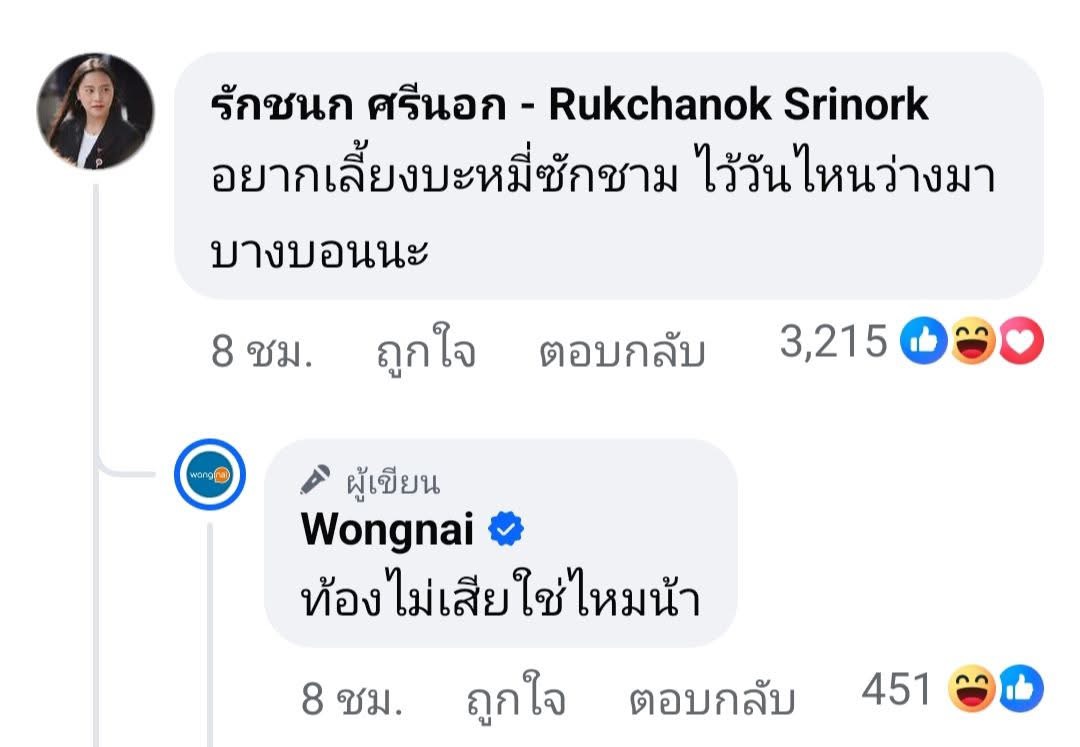Click the 8 ชม. timestamp under Wongnai's reply
The width and height of the screenshot is (1080, 747).
coord(352,699)
